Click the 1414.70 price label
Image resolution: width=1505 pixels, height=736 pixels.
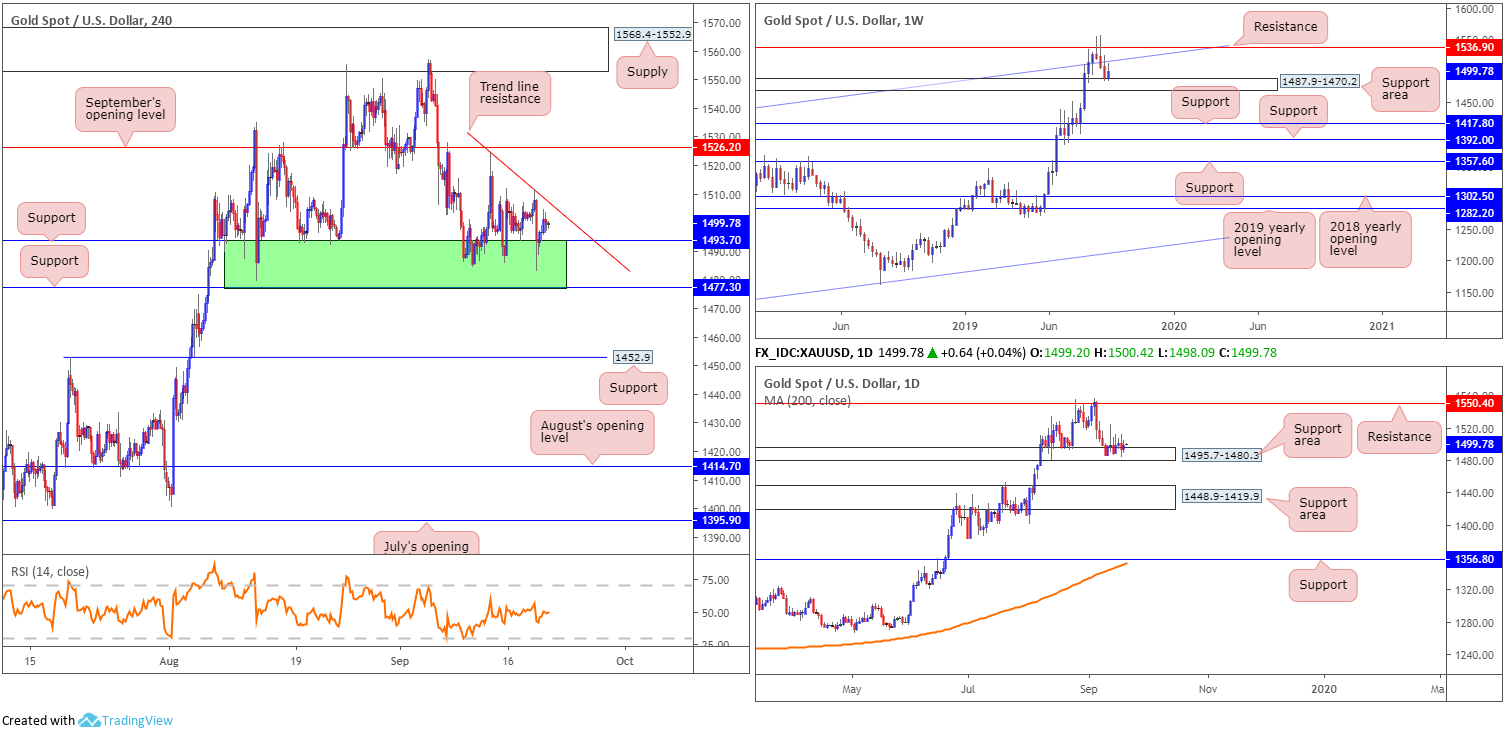pyautogui.click(x=719, y=466)
